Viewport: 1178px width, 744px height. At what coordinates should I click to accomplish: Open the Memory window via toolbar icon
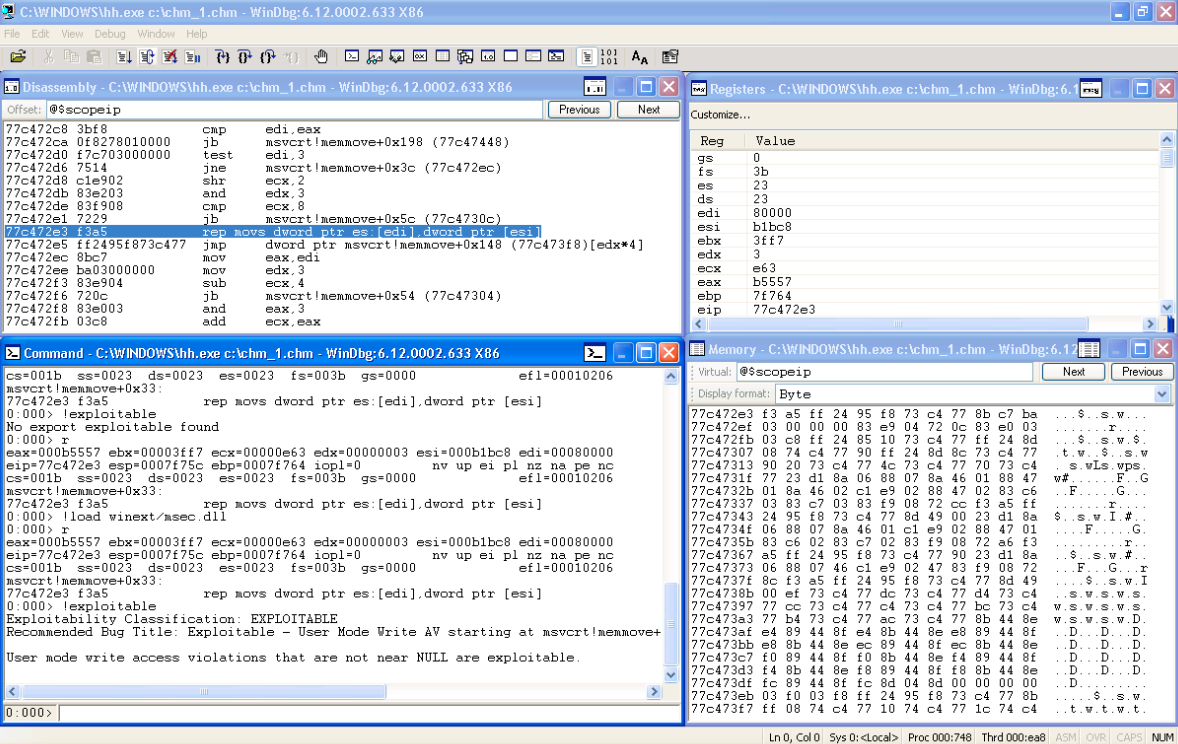443,56
